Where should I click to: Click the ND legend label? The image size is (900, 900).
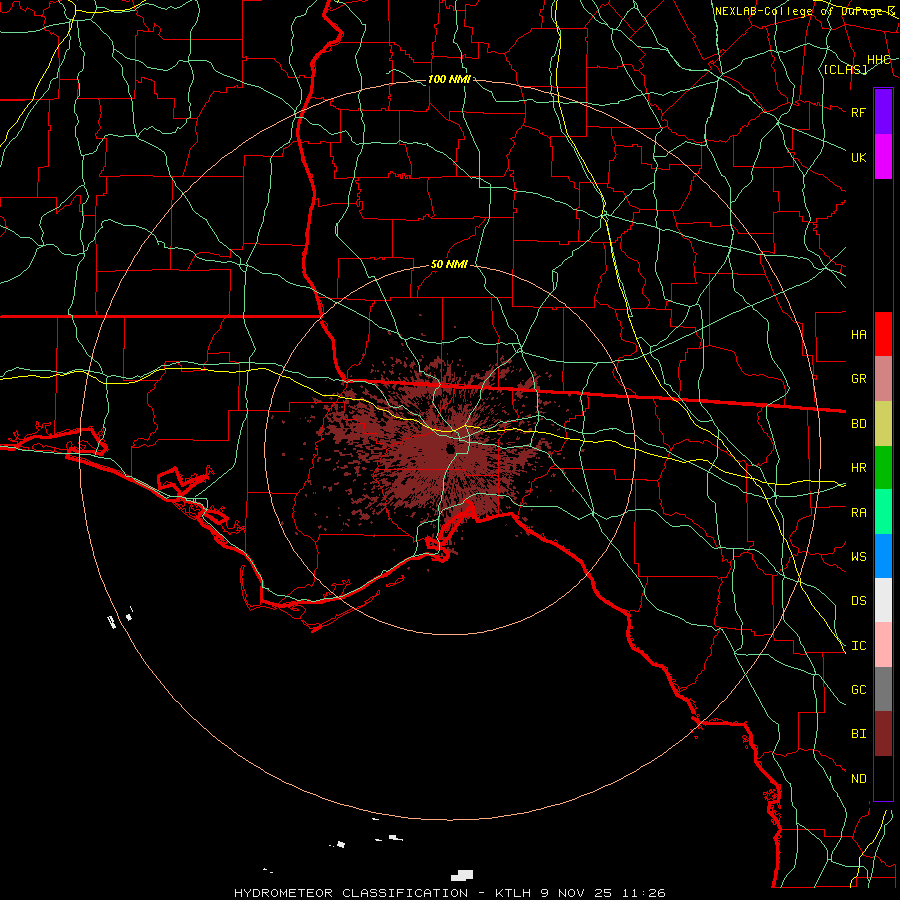(858, 778)
